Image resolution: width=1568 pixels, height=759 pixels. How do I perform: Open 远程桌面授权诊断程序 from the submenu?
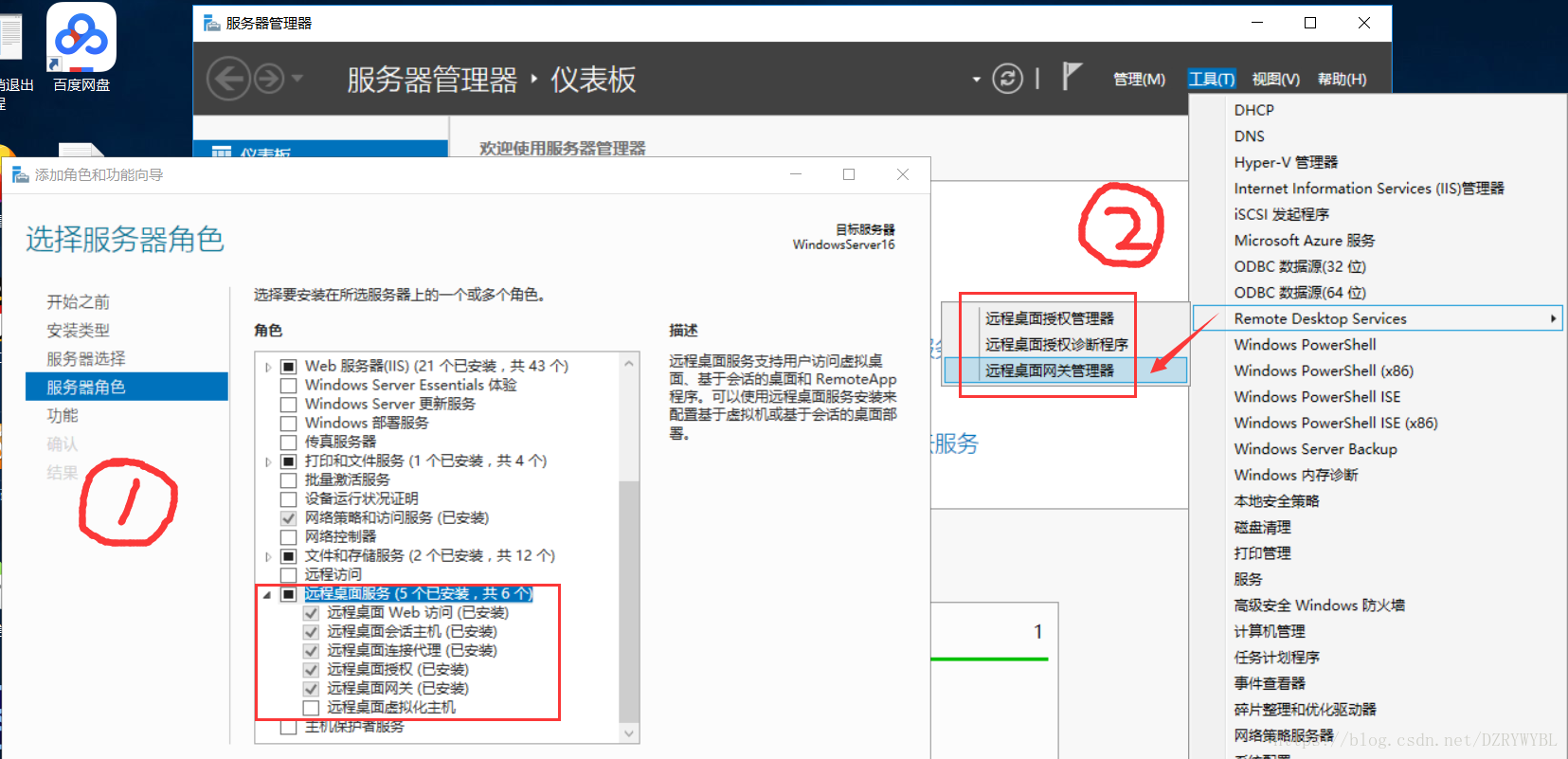click(1056, 344)
